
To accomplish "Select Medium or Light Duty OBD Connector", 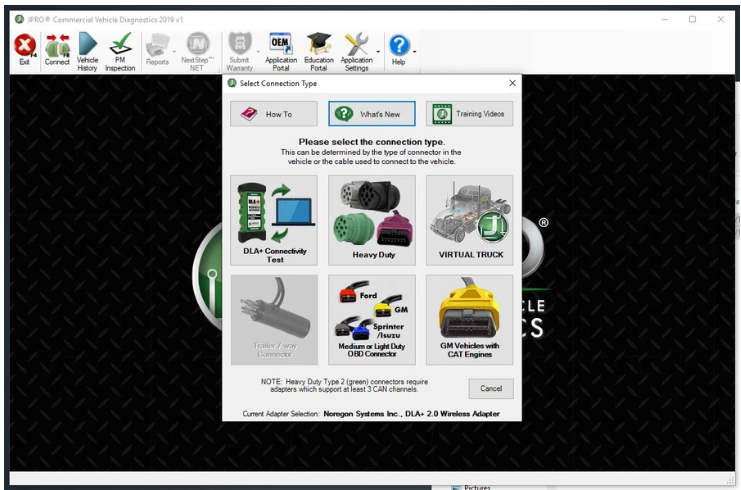I will coord(372,320).
